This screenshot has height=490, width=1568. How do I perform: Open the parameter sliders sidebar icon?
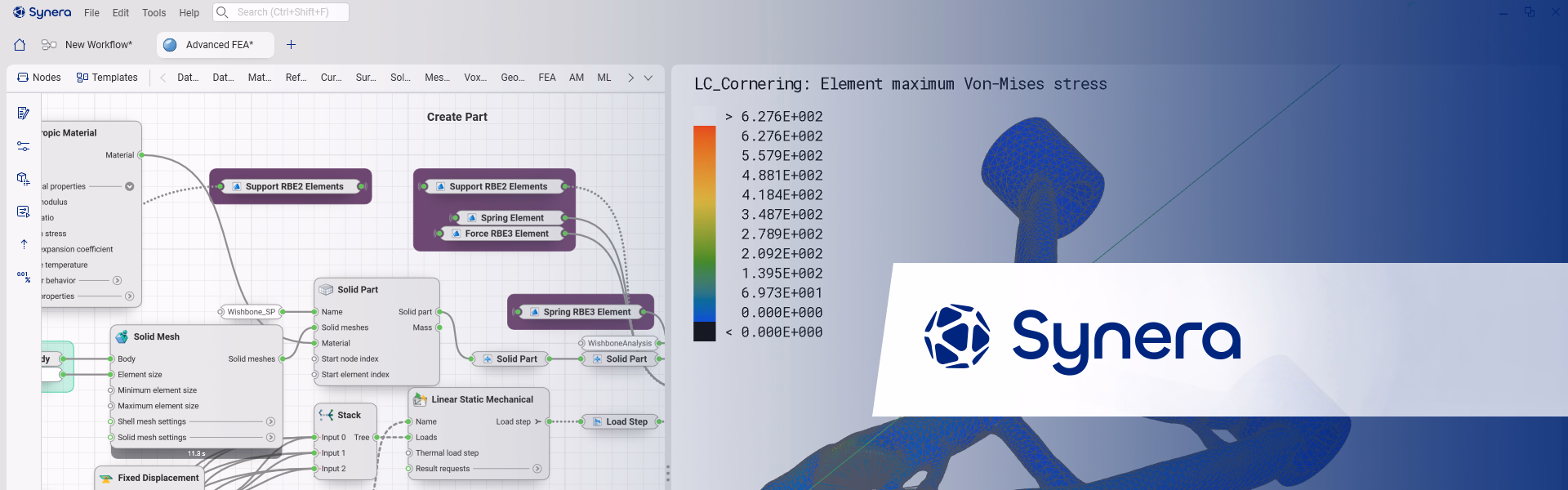23,146
